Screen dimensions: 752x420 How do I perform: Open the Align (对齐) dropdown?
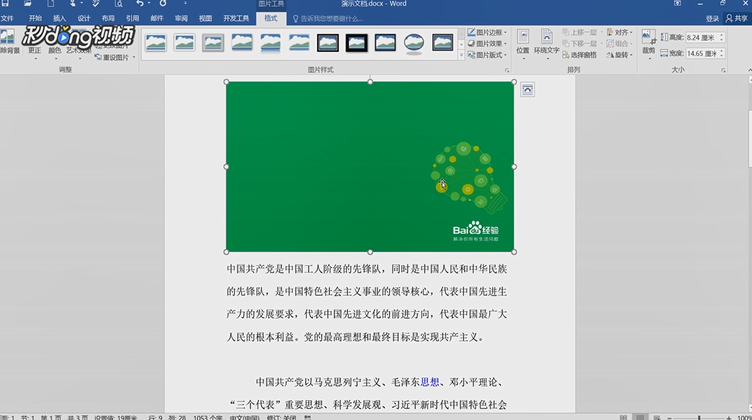tap(620, 32)
